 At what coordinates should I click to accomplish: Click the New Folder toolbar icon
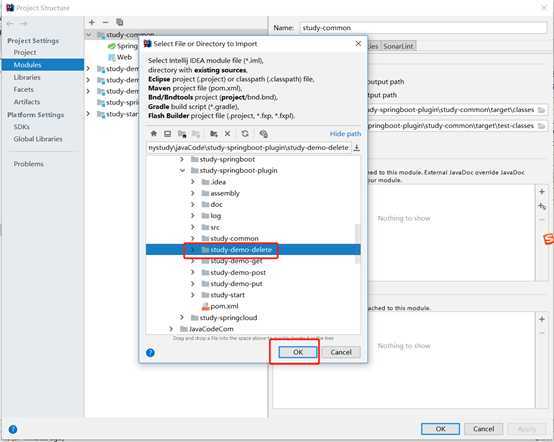click(x=213, y=134)
